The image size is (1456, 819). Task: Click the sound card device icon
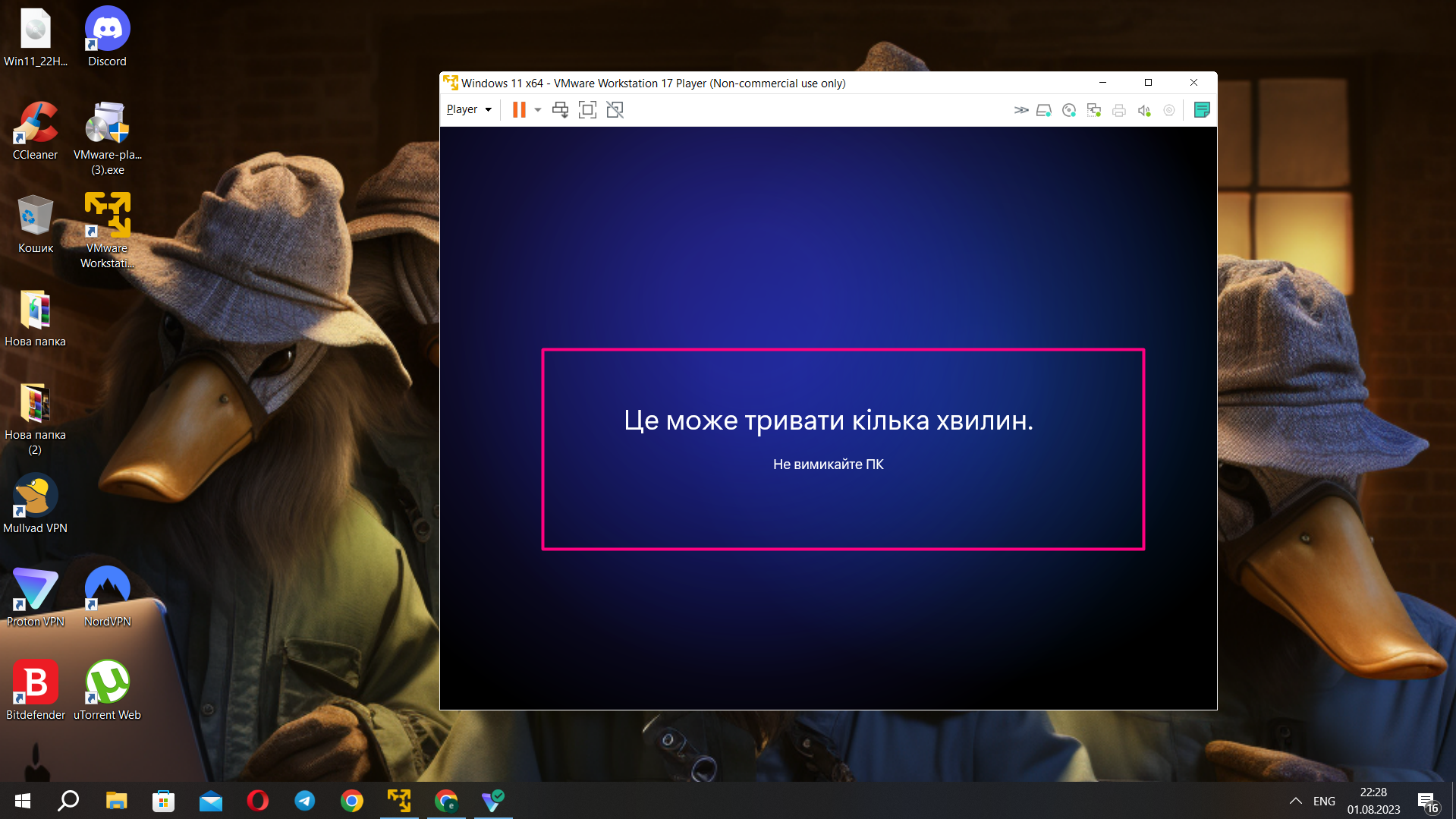[x=1144, y=110]
